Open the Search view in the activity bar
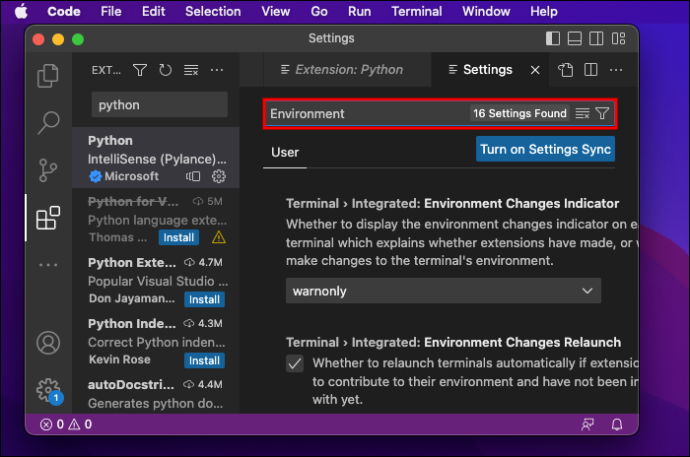Screen dimensions: 690x457 point(48,122)
